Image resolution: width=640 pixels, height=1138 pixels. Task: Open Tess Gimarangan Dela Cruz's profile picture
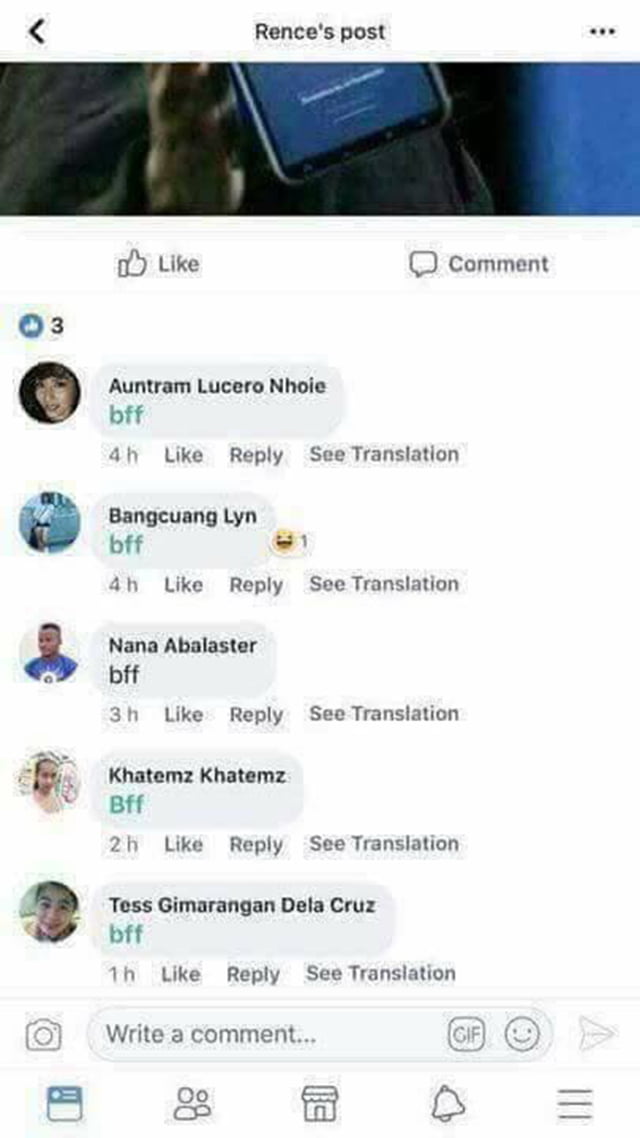49,912
